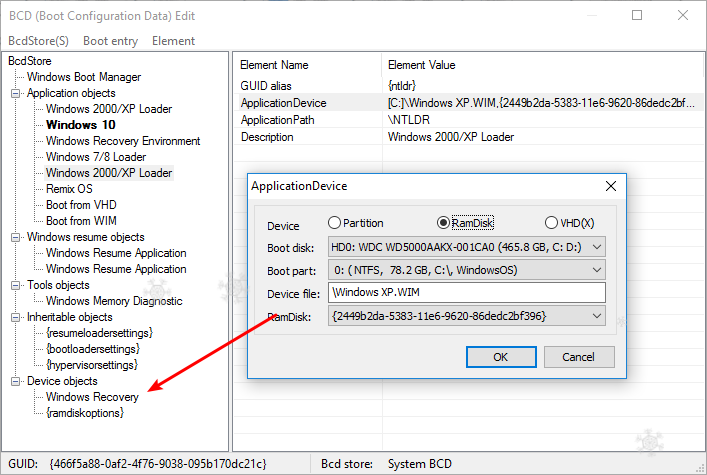Select the highlighted Windows 2000/XP Loader entry
The image size is (707, 475).
(109, 173)
